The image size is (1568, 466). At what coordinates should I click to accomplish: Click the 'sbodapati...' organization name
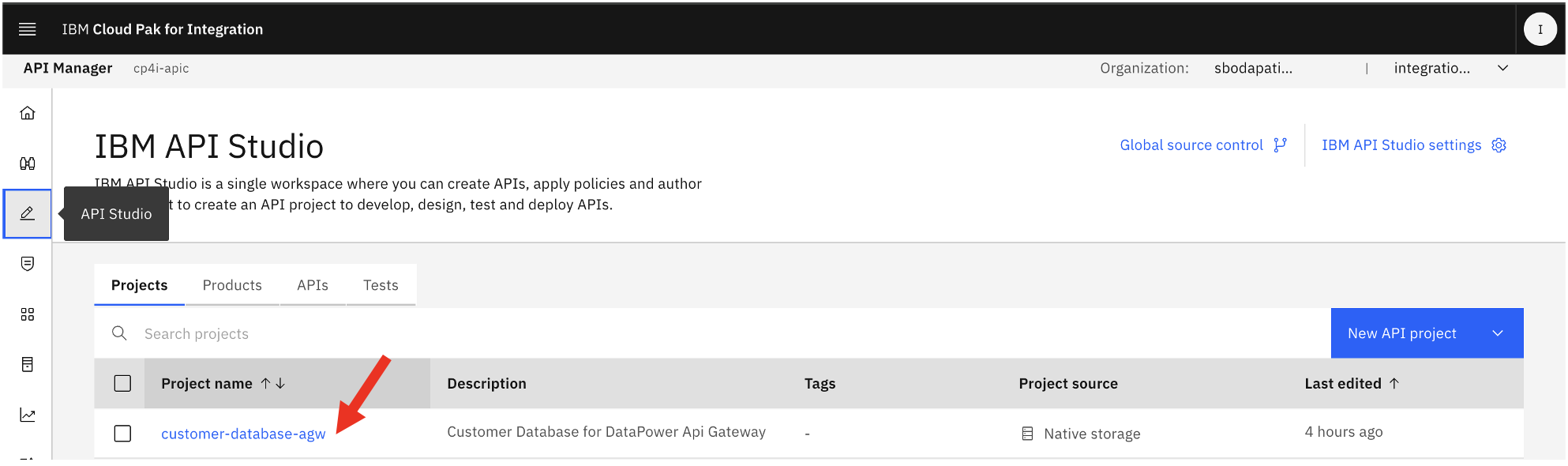(x=1253, y=68)
